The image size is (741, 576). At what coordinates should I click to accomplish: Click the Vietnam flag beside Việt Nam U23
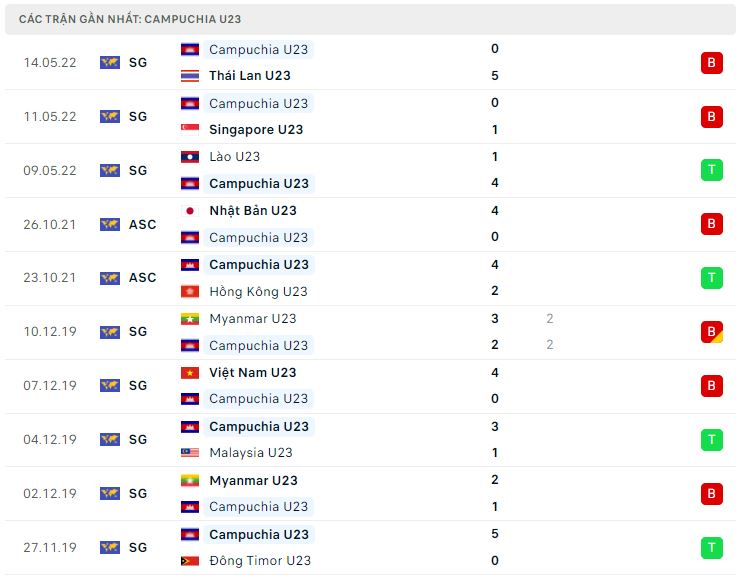(x=190, y=373)
